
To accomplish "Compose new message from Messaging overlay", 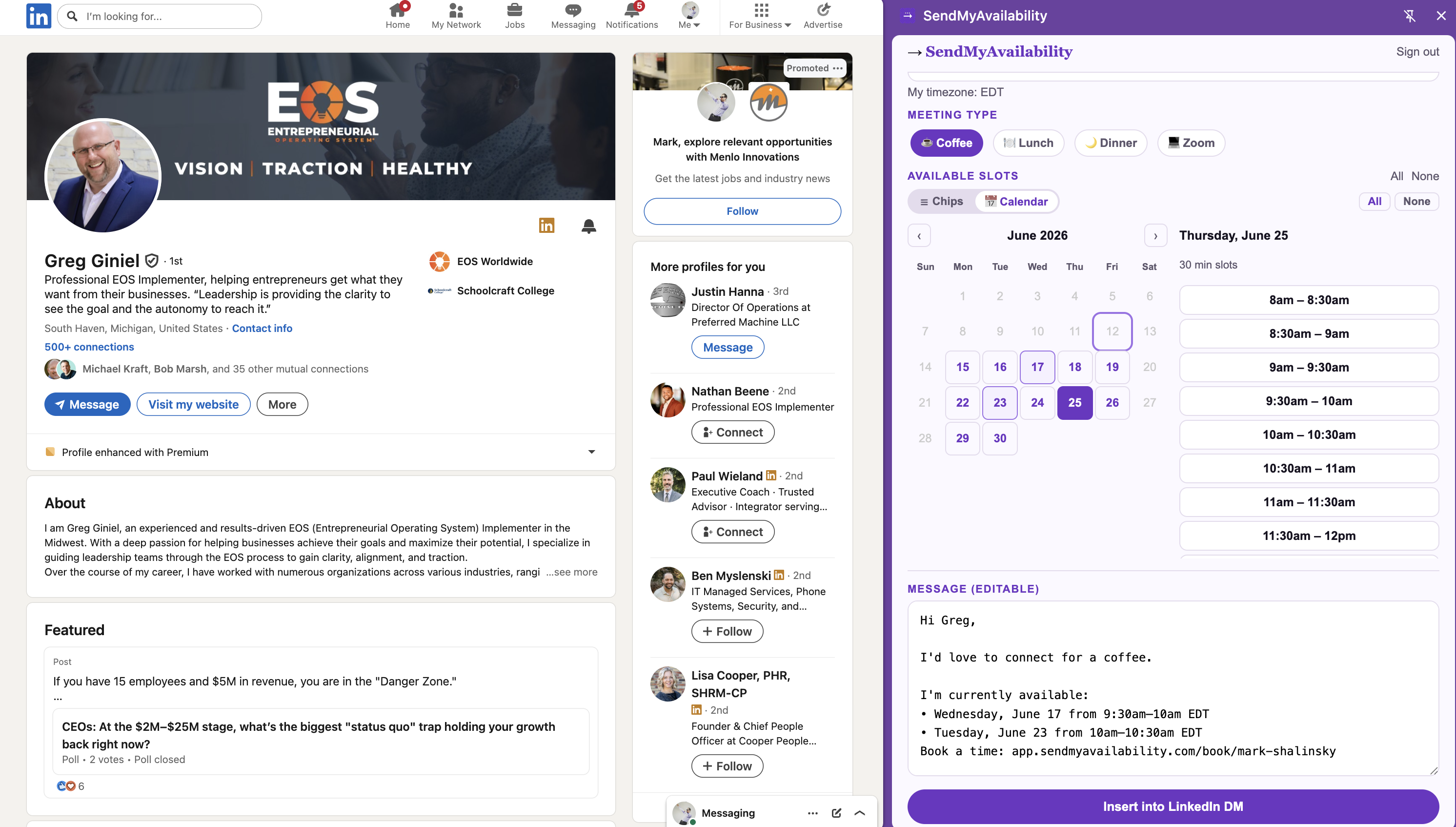I will point(836,813).
